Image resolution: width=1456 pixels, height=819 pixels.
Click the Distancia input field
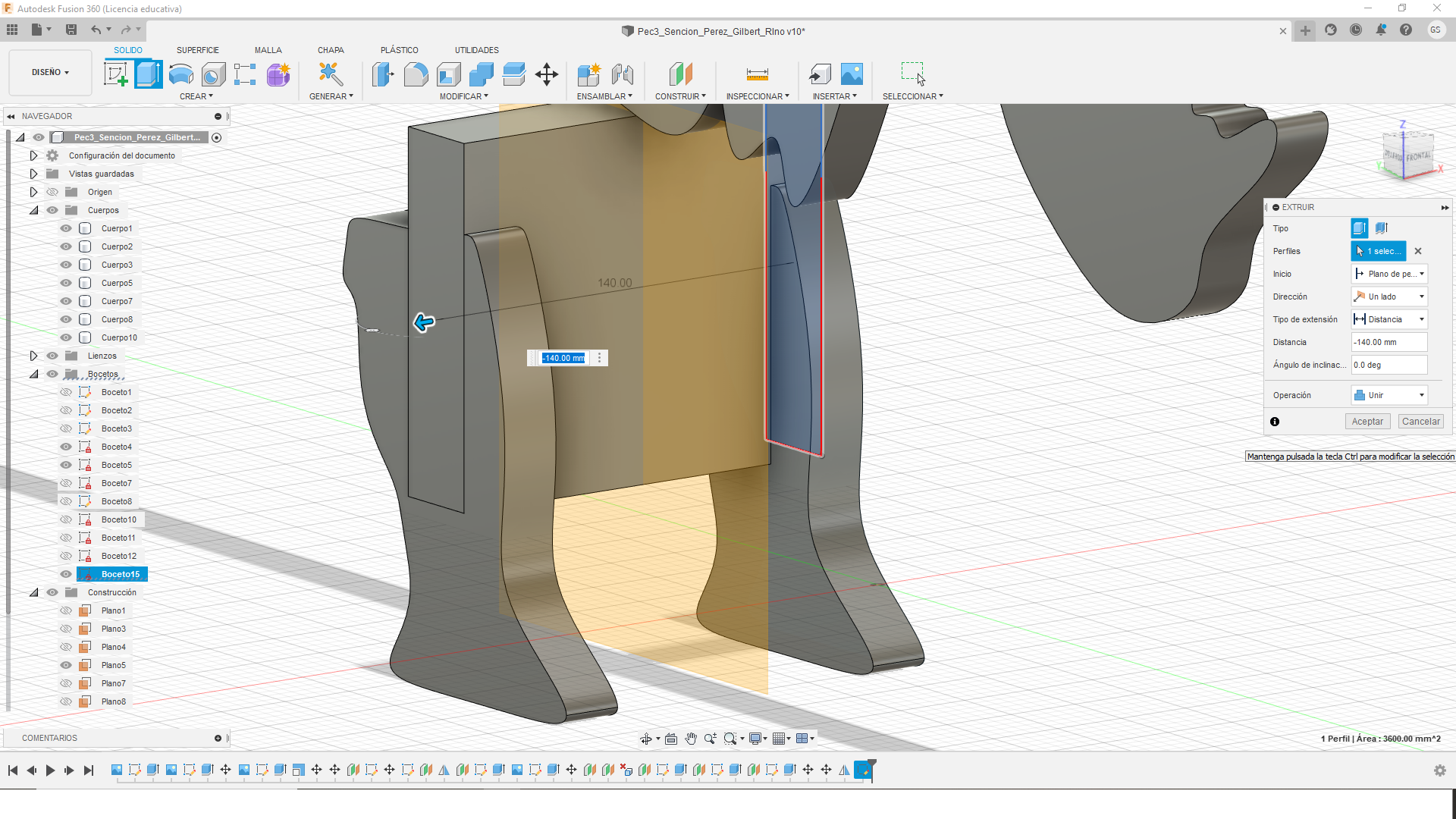[1389, 342]
